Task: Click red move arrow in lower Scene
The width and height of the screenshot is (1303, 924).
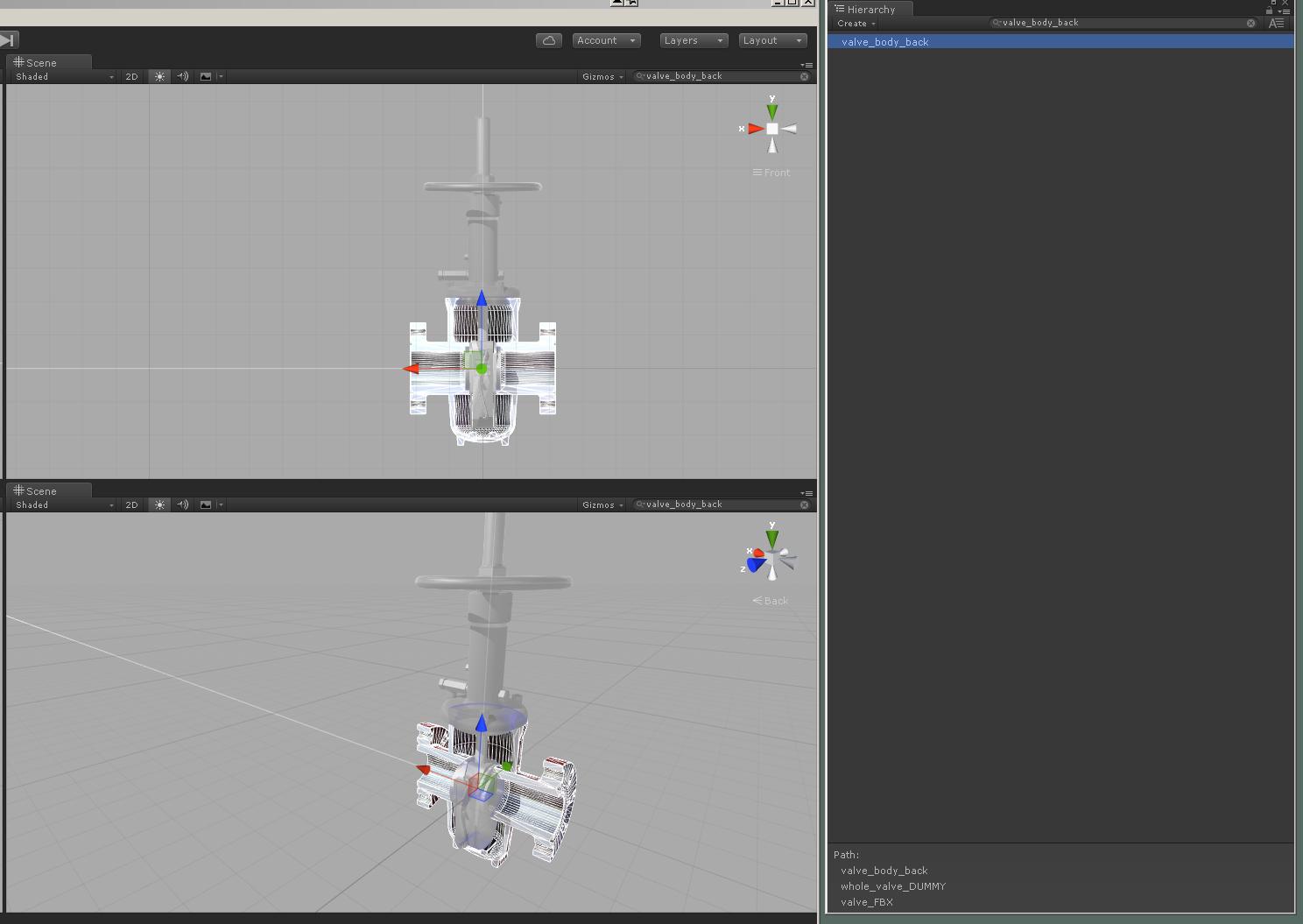Action: point(424,770)
